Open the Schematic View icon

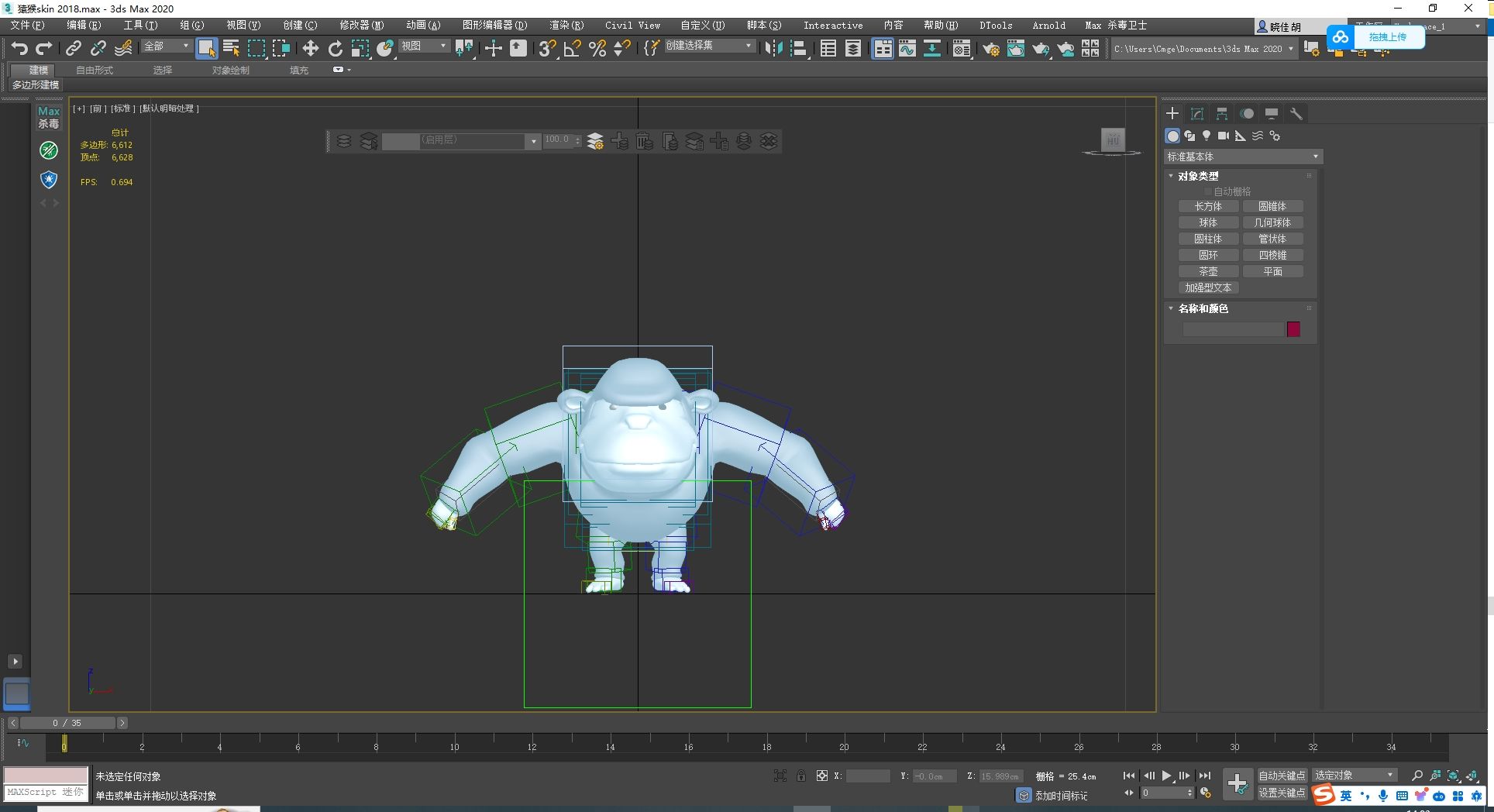(x=932, y=48)
